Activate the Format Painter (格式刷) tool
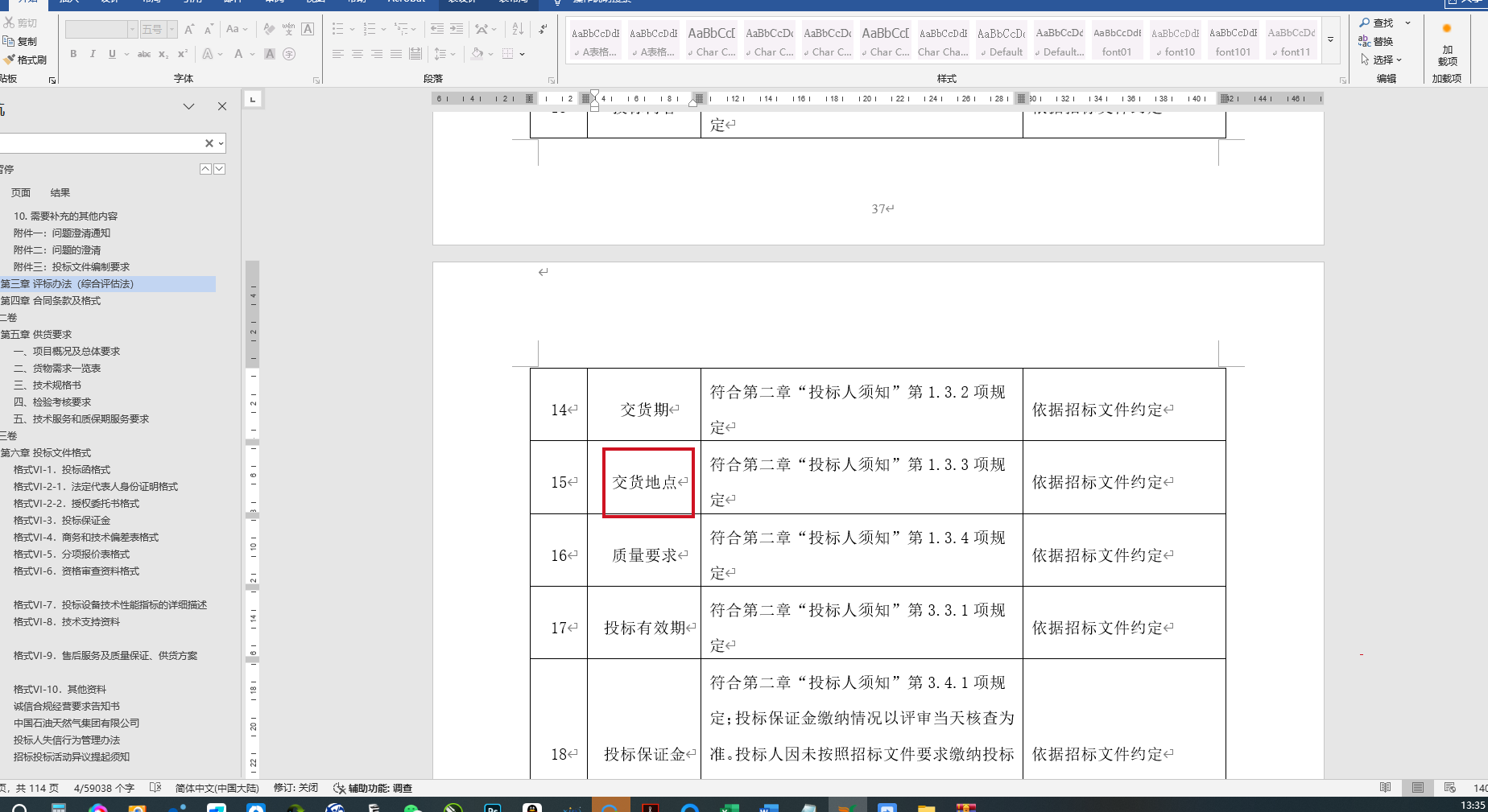 (25, 60)
